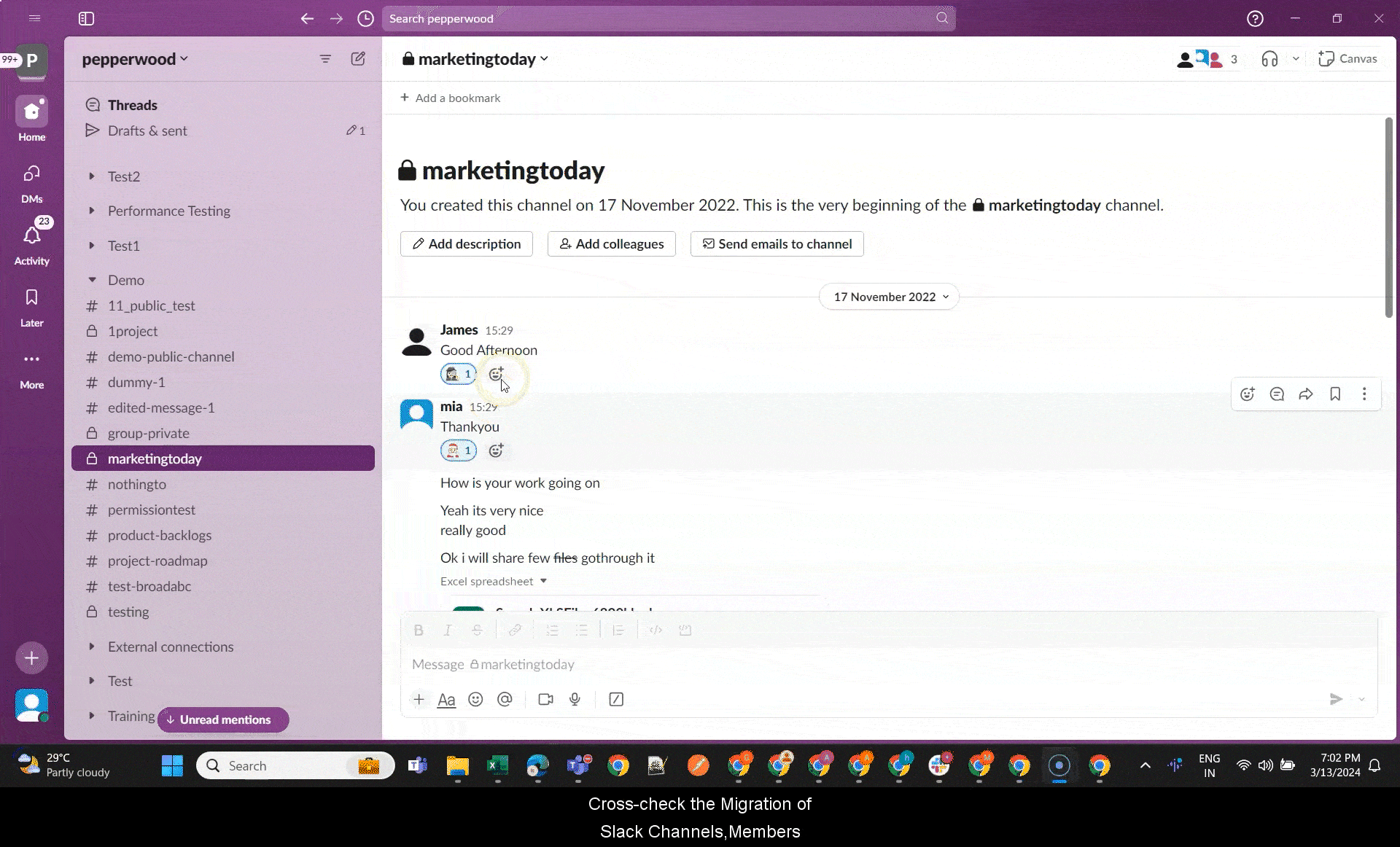The image size is (1400, 847).
Task: Click the bookmark icon on mia's message
Action: pyautogui.click(x=1335, y=394)
